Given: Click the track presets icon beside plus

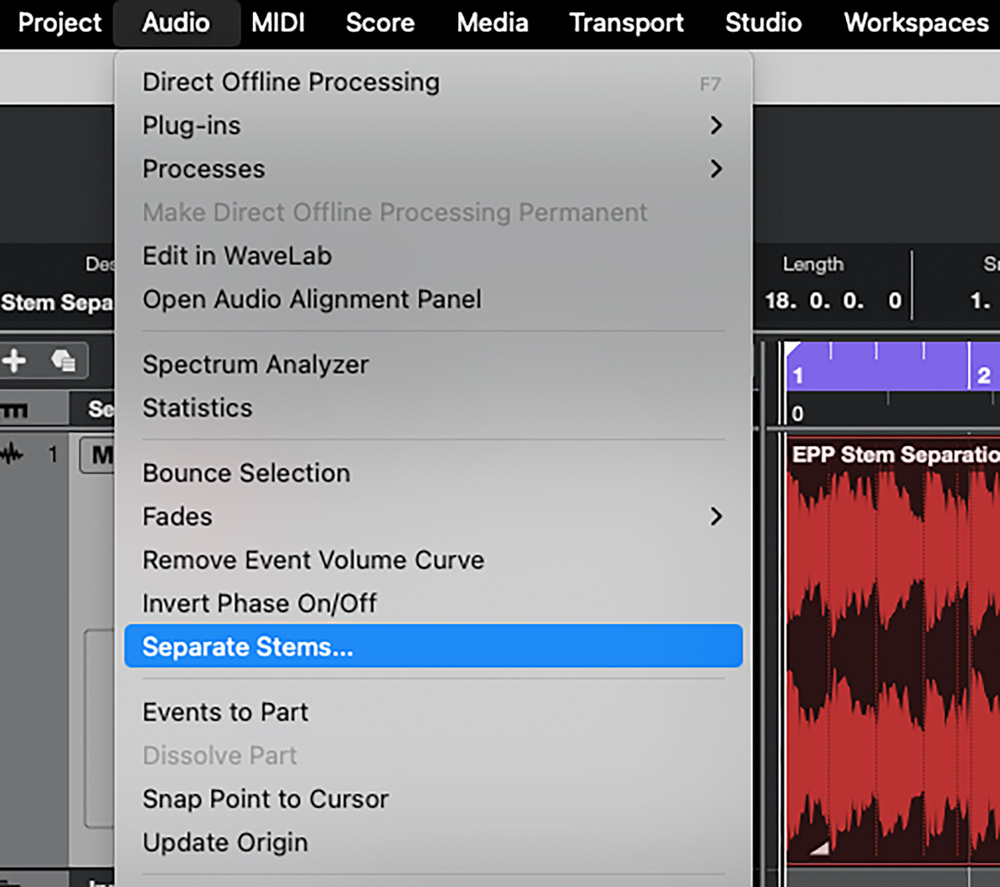Looking at the screenshot, I should coord(63,360).
